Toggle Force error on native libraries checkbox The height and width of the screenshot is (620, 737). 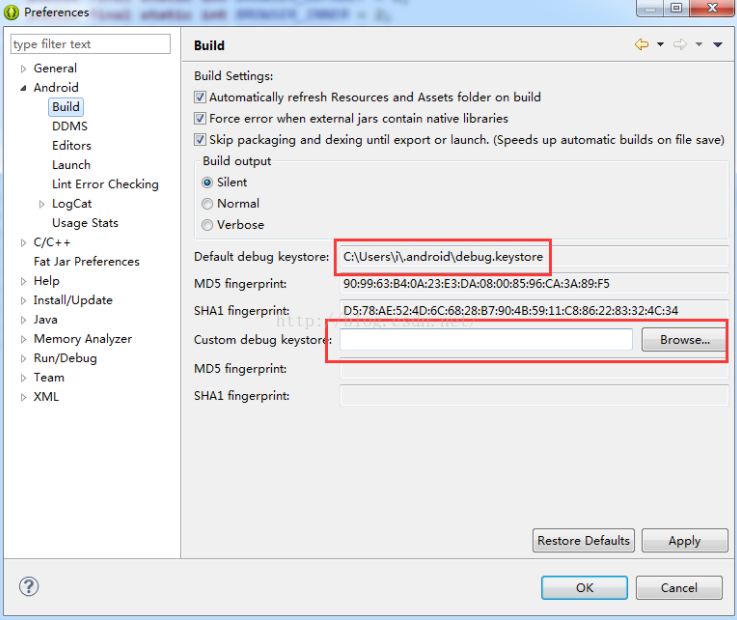pyautogui.click(x=201, y=118)
